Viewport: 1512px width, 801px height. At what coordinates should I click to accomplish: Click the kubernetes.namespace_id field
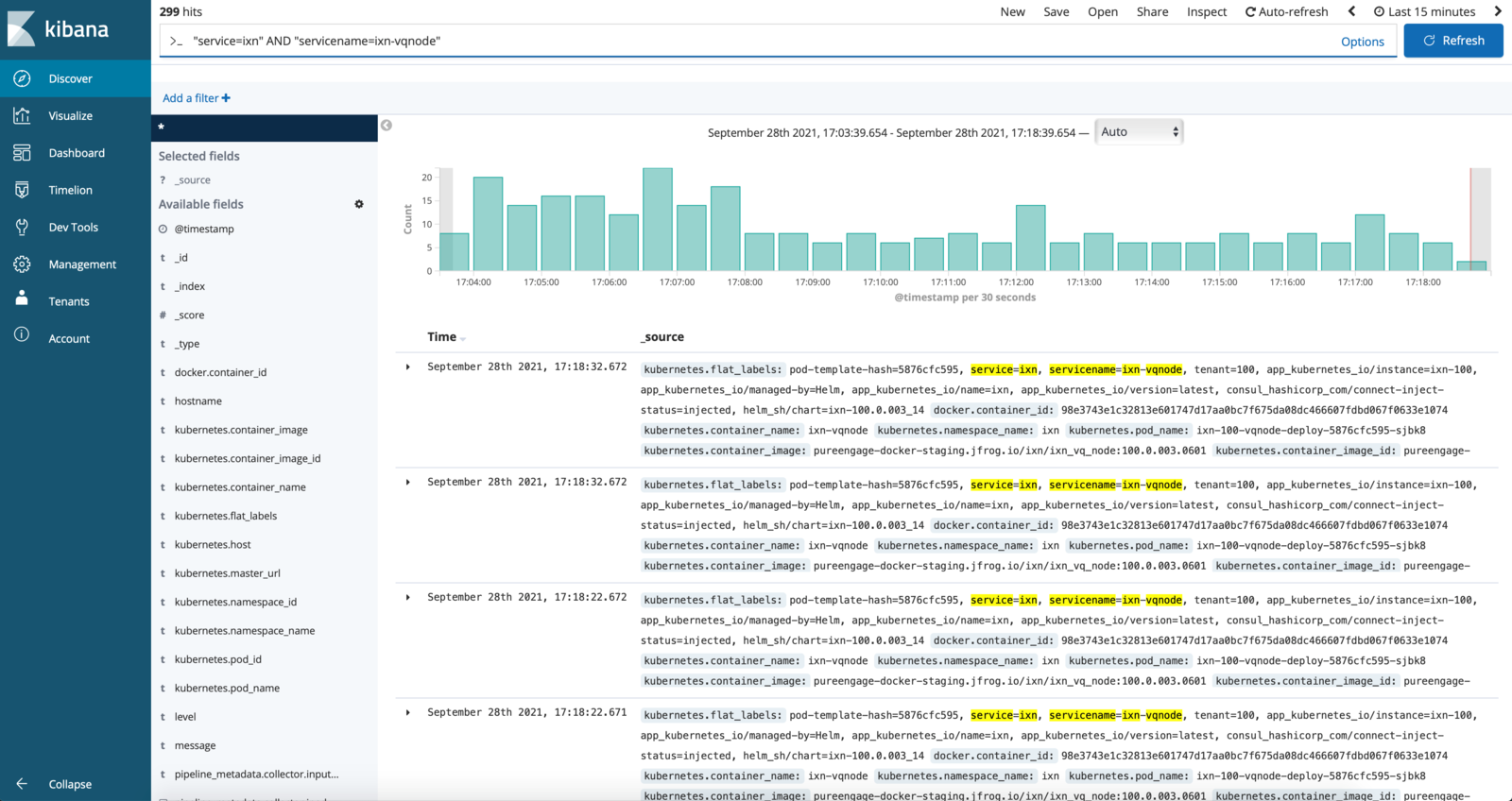[235, 603]
